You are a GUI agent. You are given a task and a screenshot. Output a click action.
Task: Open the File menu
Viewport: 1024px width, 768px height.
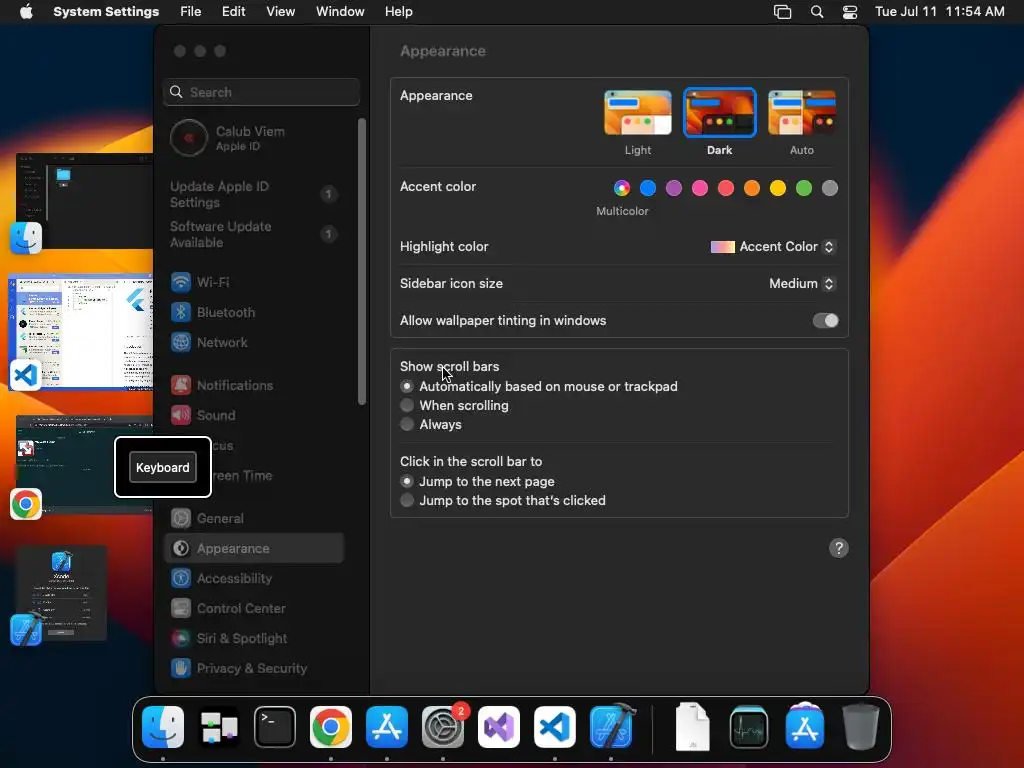pyautogui.click(x=191, y=12)
